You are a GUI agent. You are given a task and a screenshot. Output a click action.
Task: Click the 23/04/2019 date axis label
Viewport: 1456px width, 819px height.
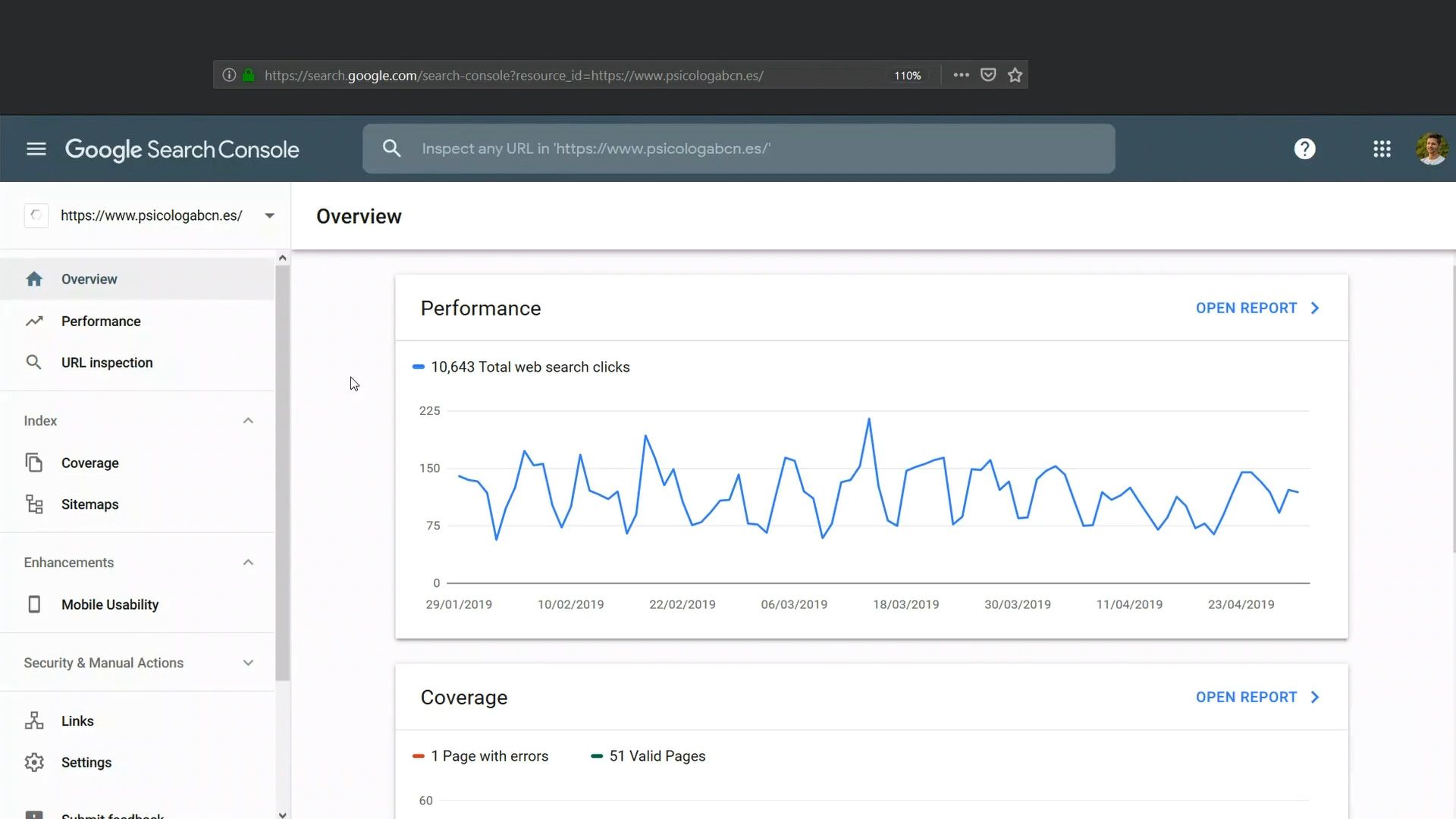(x=1241, y=604)
